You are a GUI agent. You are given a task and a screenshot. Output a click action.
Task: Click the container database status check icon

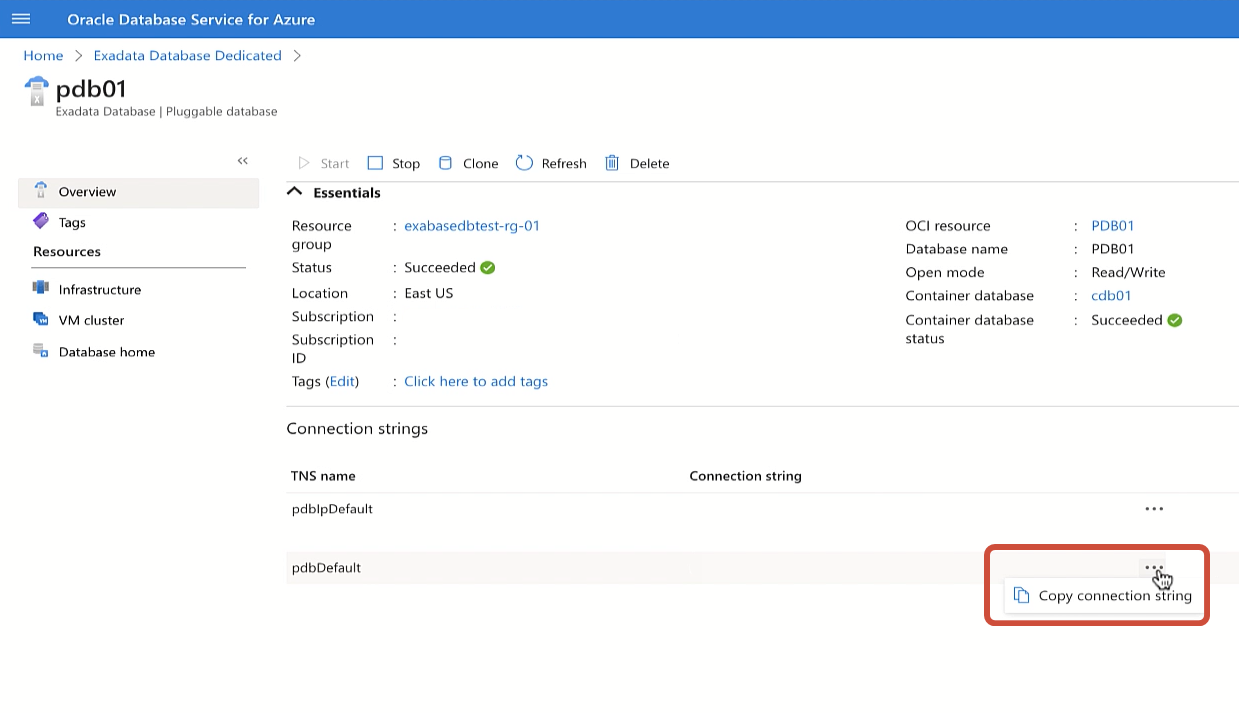[x=1175, y=320]
